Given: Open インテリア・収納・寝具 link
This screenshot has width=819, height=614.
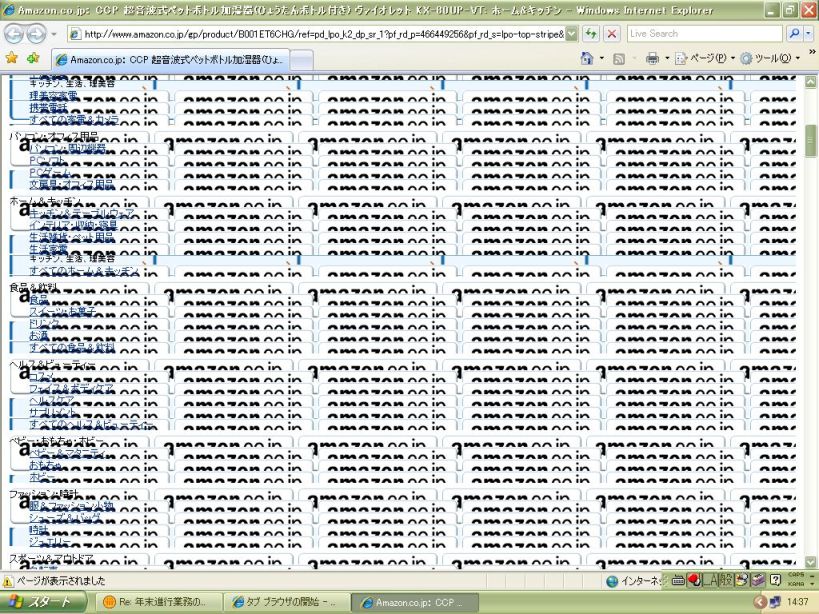Looking at the screenshot, I should point(73,226).
